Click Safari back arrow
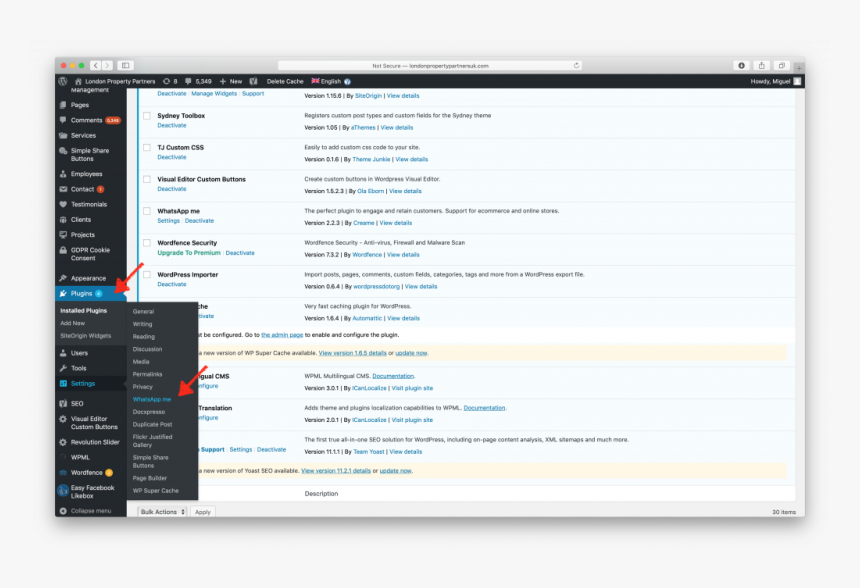The height and width of the screenshot is (588, 860). coord(95,65)
